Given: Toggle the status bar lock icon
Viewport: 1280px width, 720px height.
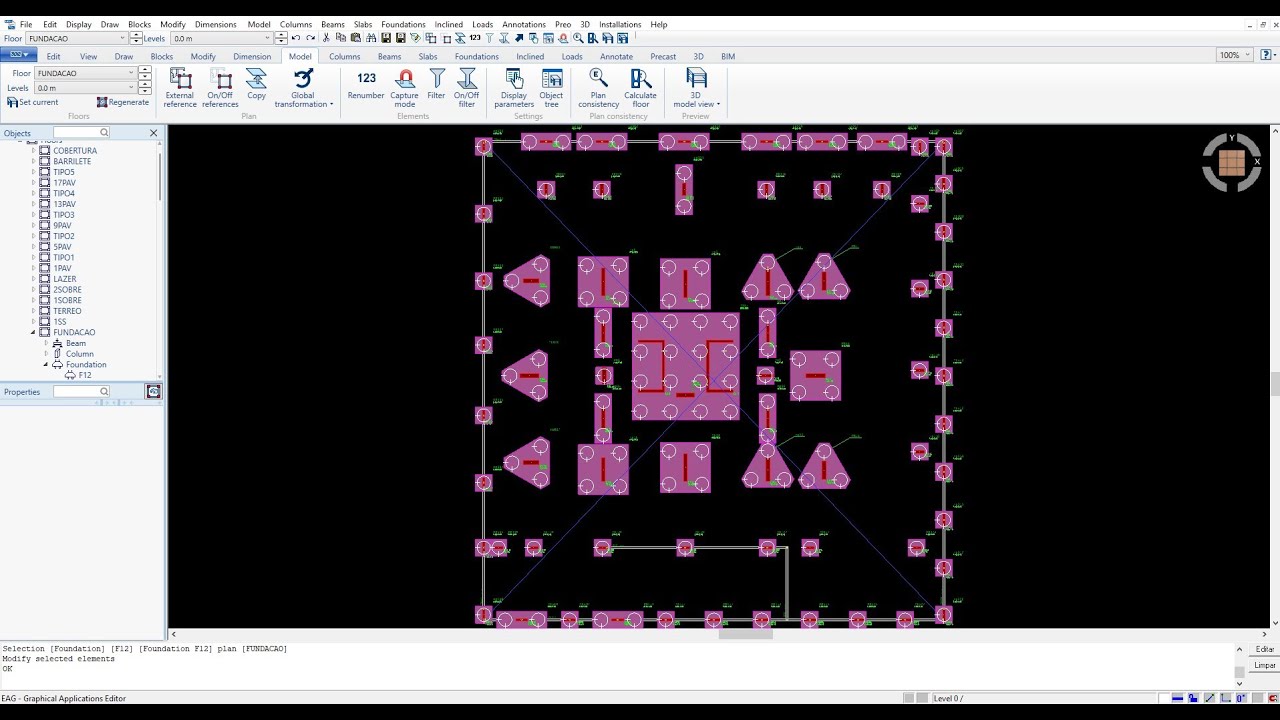Looking at the screenshot, I should 1193,698.
